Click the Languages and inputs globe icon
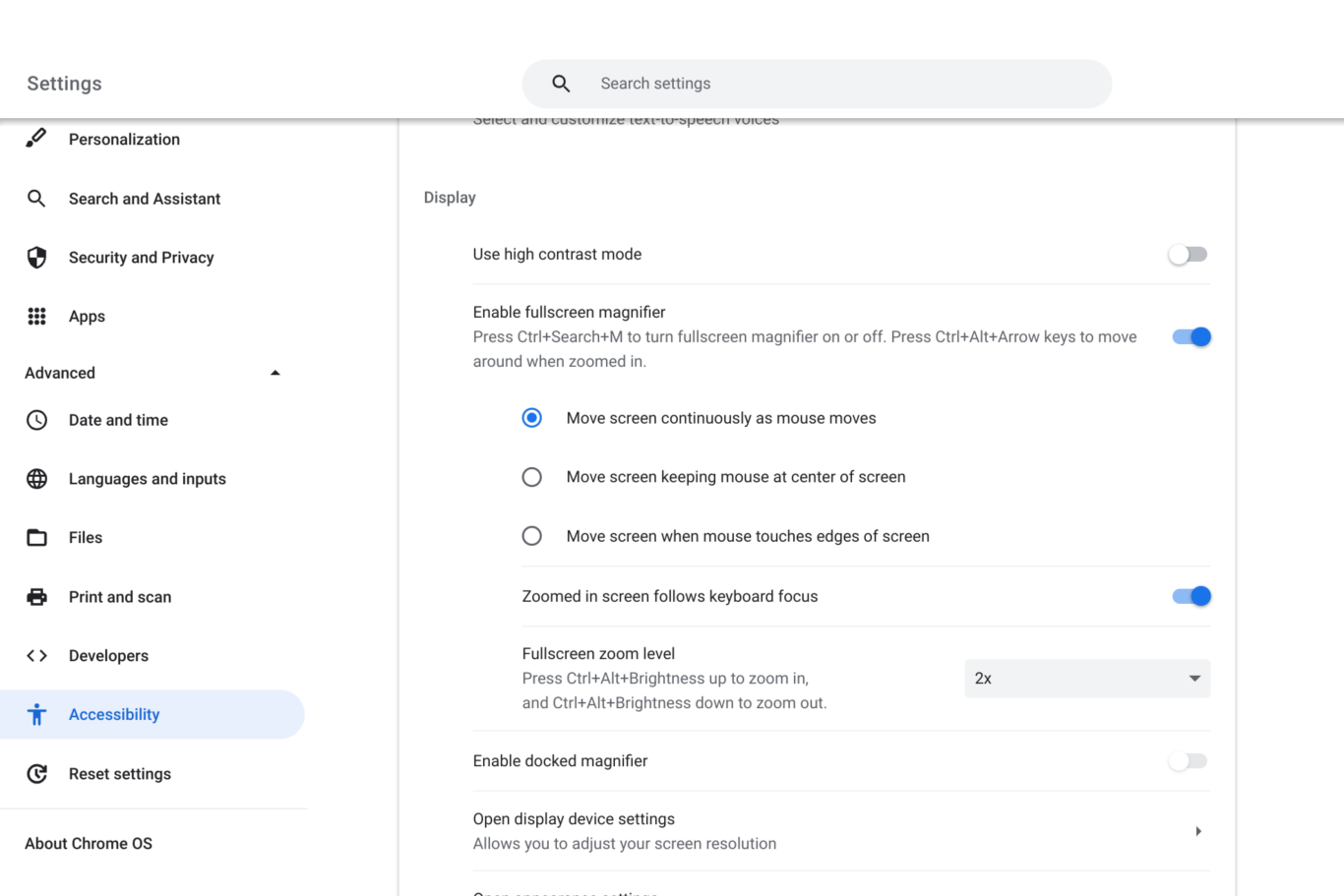Viewport: 1344px width, 896px height. tap(36, 479)
